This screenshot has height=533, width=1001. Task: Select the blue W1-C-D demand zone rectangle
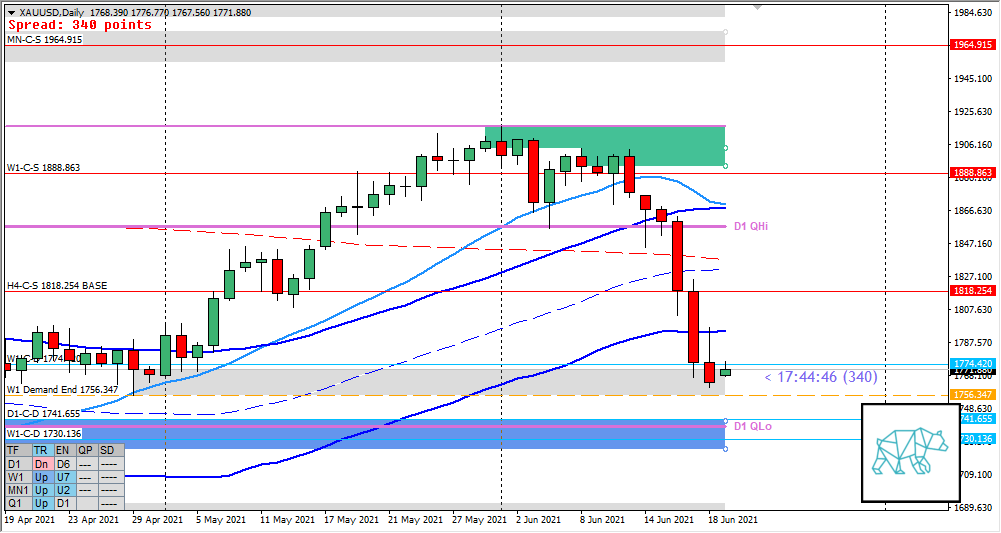coord(400,434)
